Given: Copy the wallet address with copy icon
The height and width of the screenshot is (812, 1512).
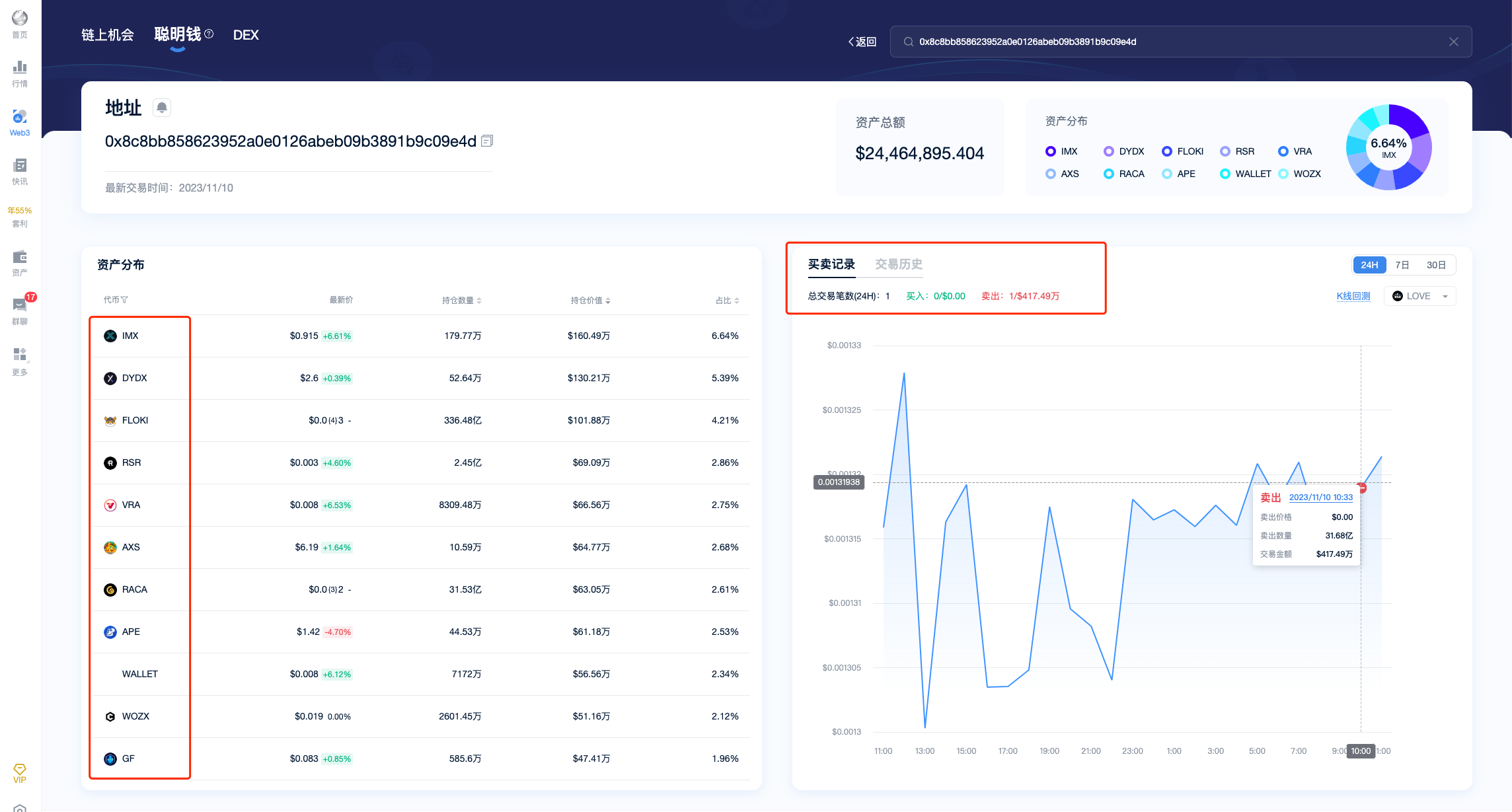Looking at the screenshot, I should (487, 141).
